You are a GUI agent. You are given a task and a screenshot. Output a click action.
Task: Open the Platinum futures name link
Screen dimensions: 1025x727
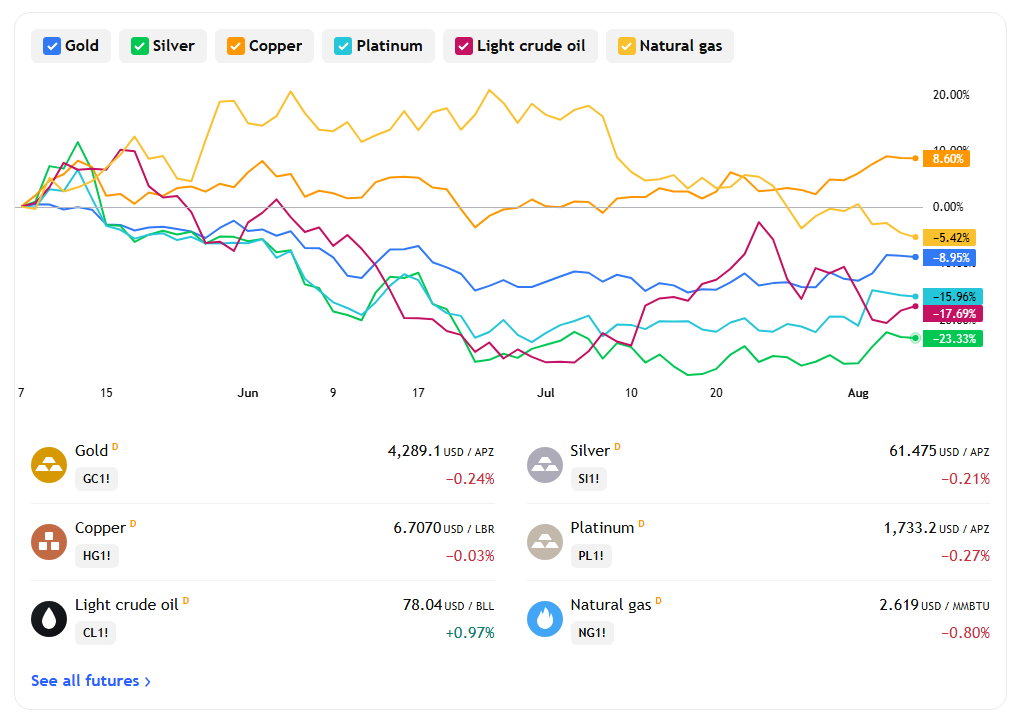click(x=602, y=528)
